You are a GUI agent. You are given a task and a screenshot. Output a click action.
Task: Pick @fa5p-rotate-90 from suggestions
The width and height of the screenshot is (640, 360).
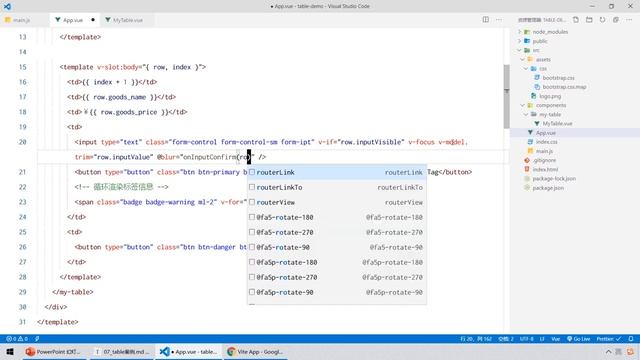[337, 292]
